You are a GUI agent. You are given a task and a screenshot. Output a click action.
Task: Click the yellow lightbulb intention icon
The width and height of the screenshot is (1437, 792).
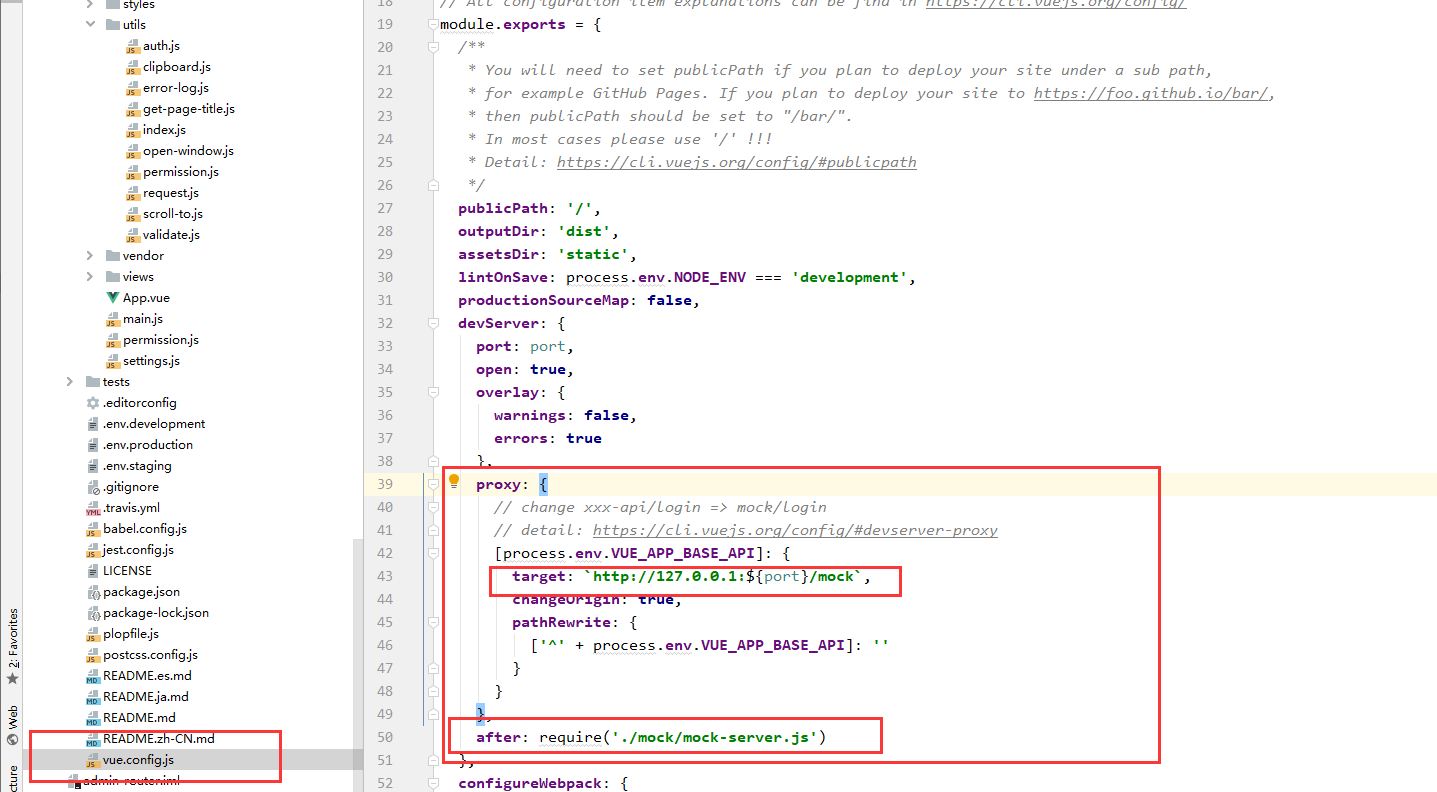pyautogui.click(x=453, y=482)
